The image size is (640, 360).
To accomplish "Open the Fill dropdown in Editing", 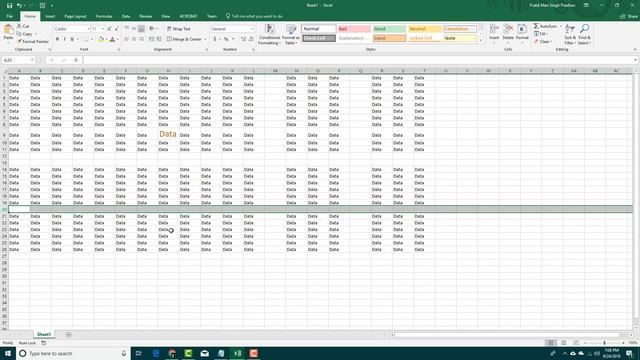I will coord(540,34).
